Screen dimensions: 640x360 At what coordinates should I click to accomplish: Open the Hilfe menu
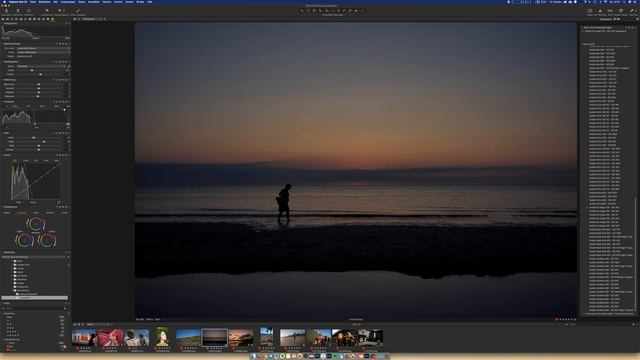coord(150,2)
